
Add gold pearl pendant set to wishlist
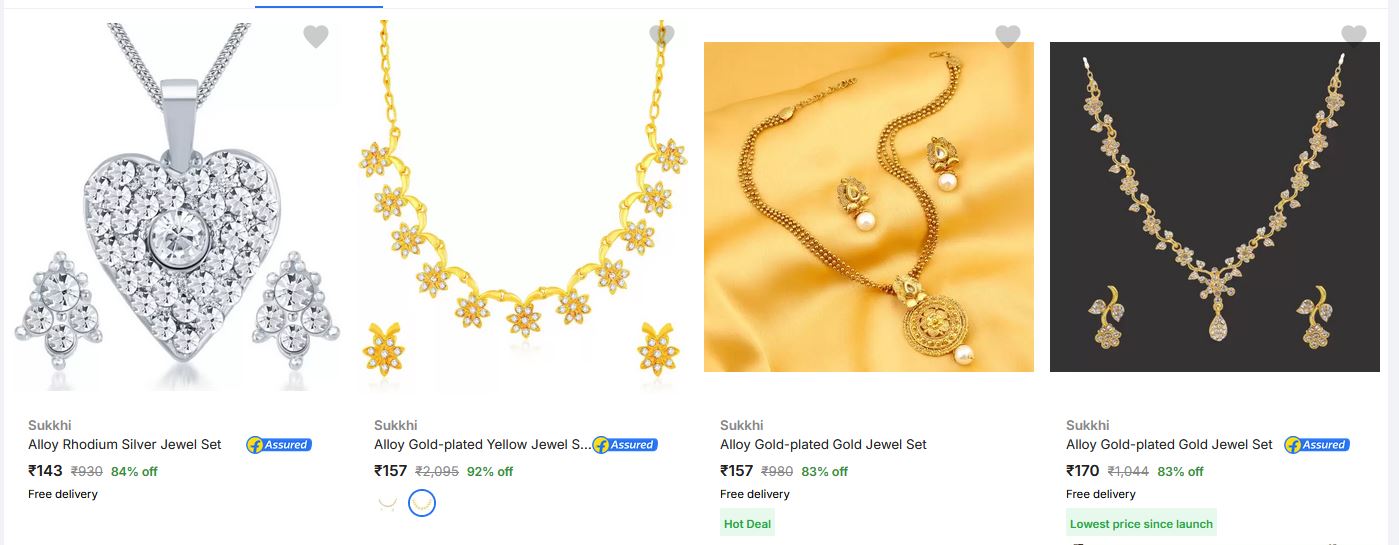(x=1008, y=36)
